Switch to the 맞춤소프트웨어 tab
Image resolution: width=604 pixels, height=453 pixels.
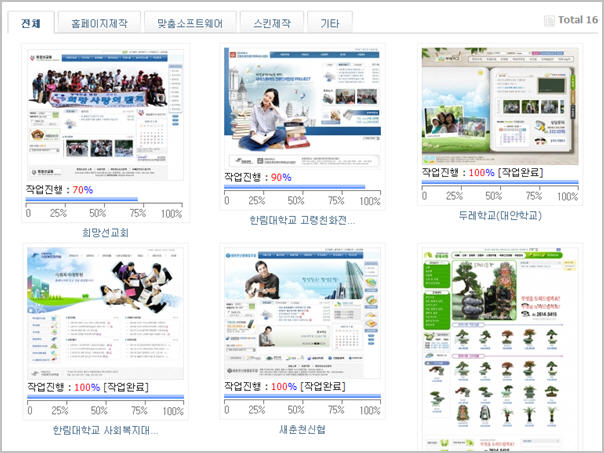click(x=190, y=23)
